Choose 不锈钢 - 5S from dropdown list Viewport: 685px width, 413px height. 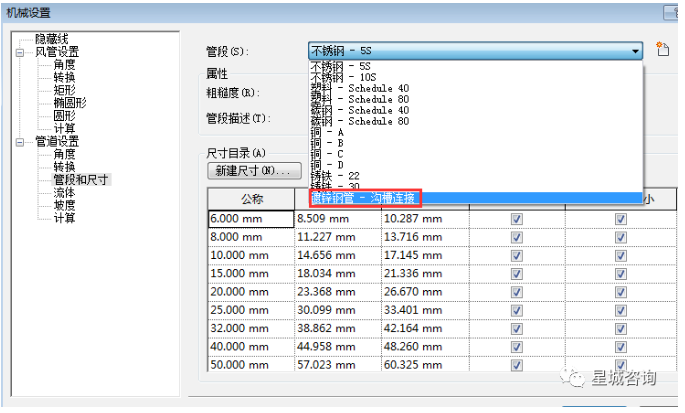coord(476,66)
